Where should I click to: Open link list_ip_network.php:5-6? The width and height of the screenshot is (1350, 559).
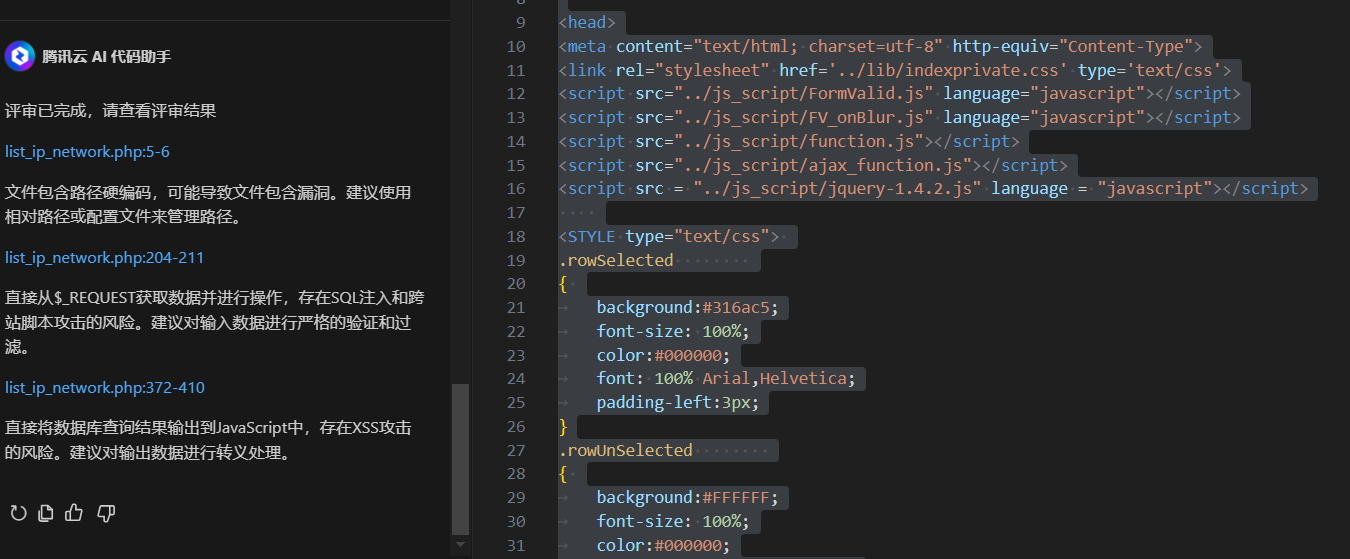pyautogui.click(x=87, y=152)
